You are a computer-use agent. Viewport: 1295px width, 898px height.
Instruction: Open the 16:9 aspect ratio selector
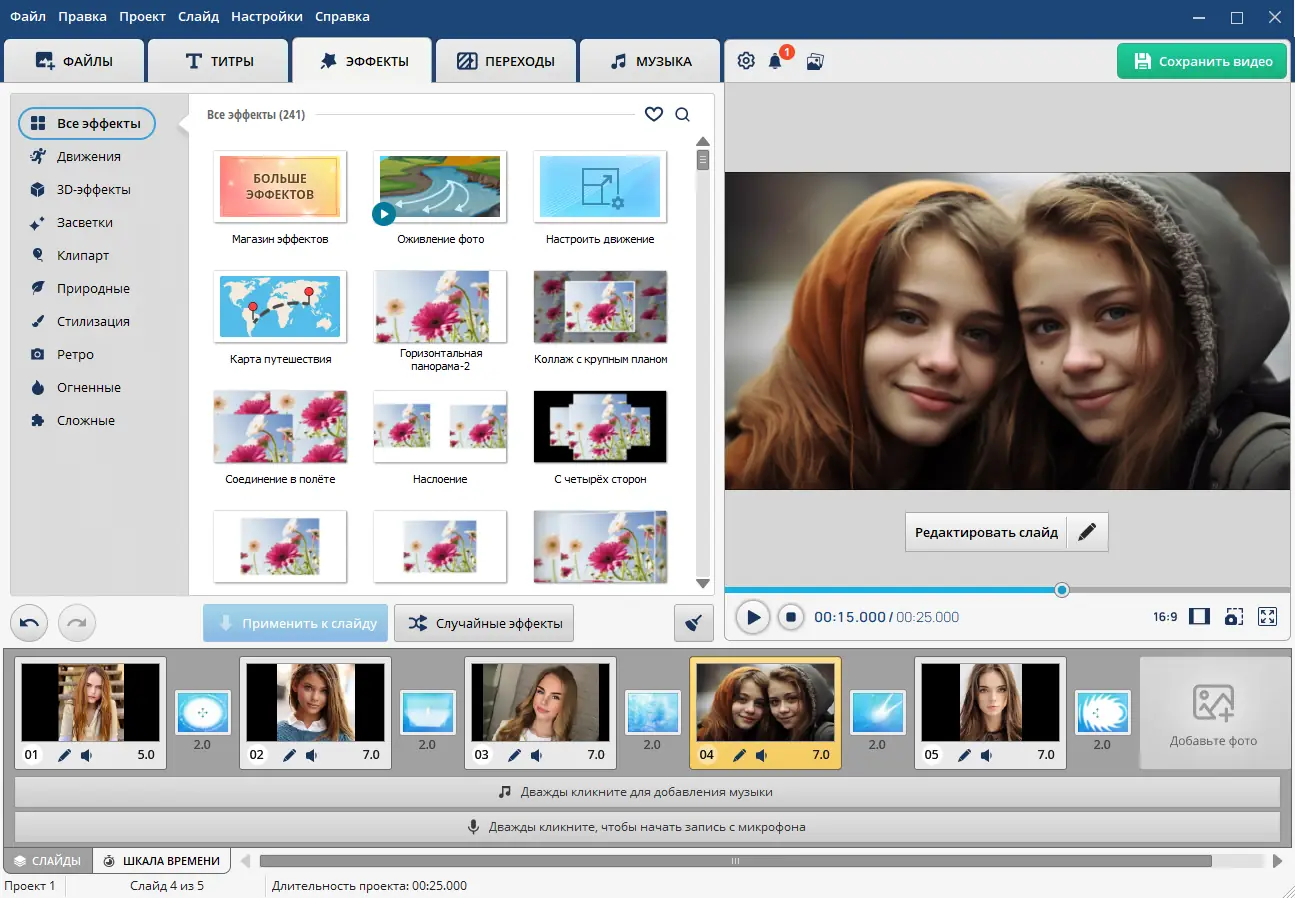pos(1165,617)
